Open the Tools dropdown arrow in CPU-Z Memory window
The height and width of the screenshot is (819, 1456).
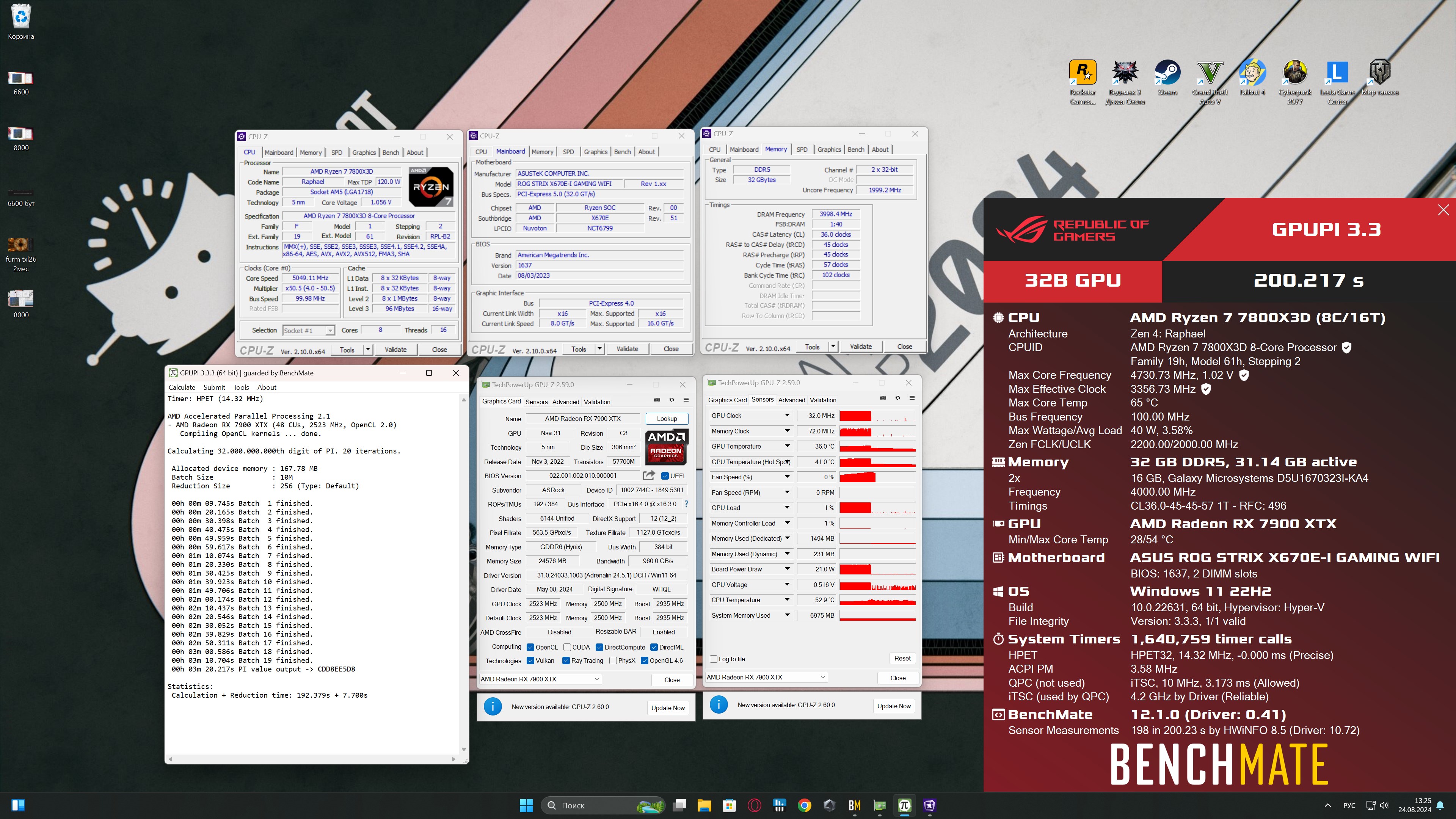coord(833,347)
